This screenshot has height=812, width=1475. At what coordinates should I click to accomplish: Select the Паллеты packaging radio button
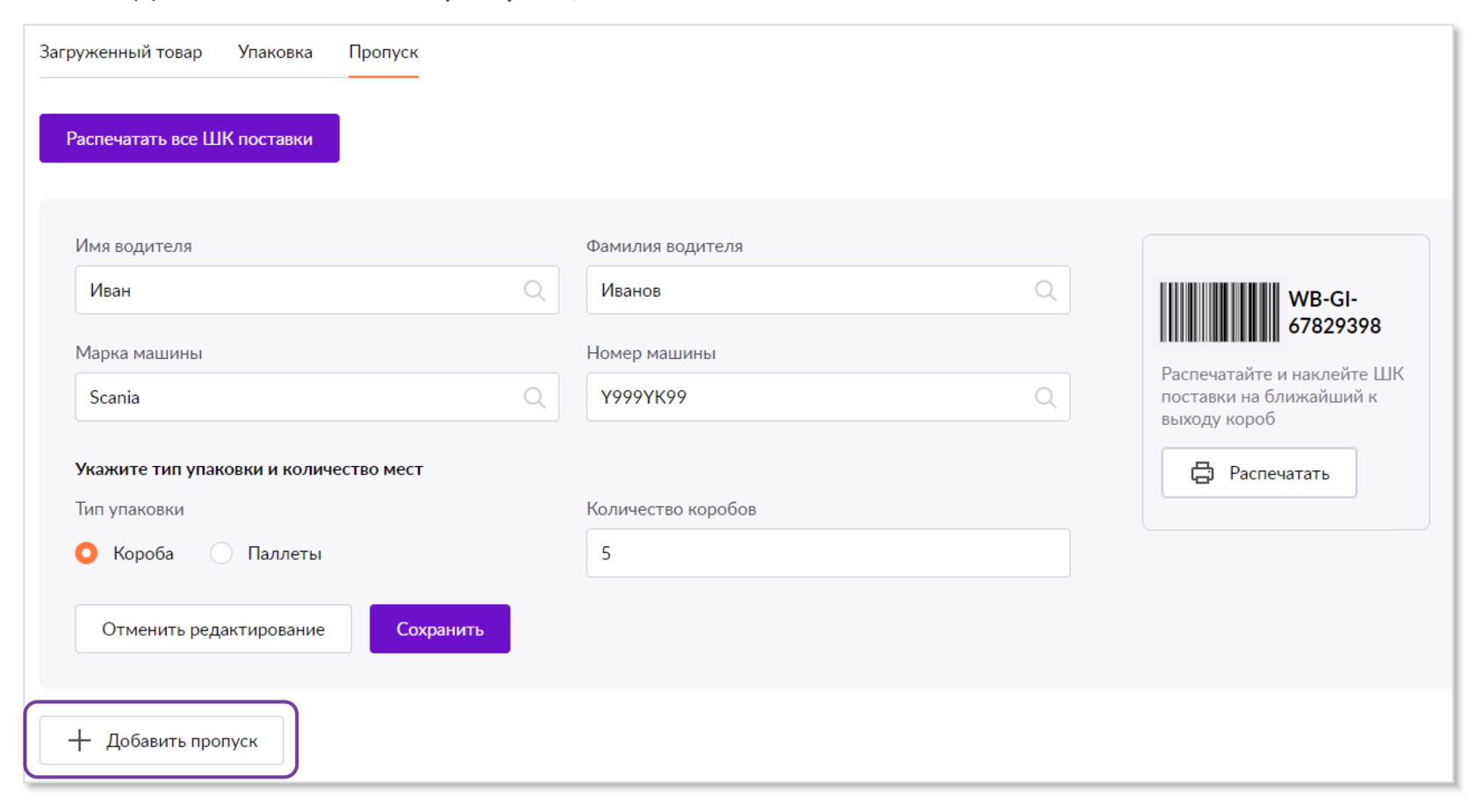[x=221, y=553]
